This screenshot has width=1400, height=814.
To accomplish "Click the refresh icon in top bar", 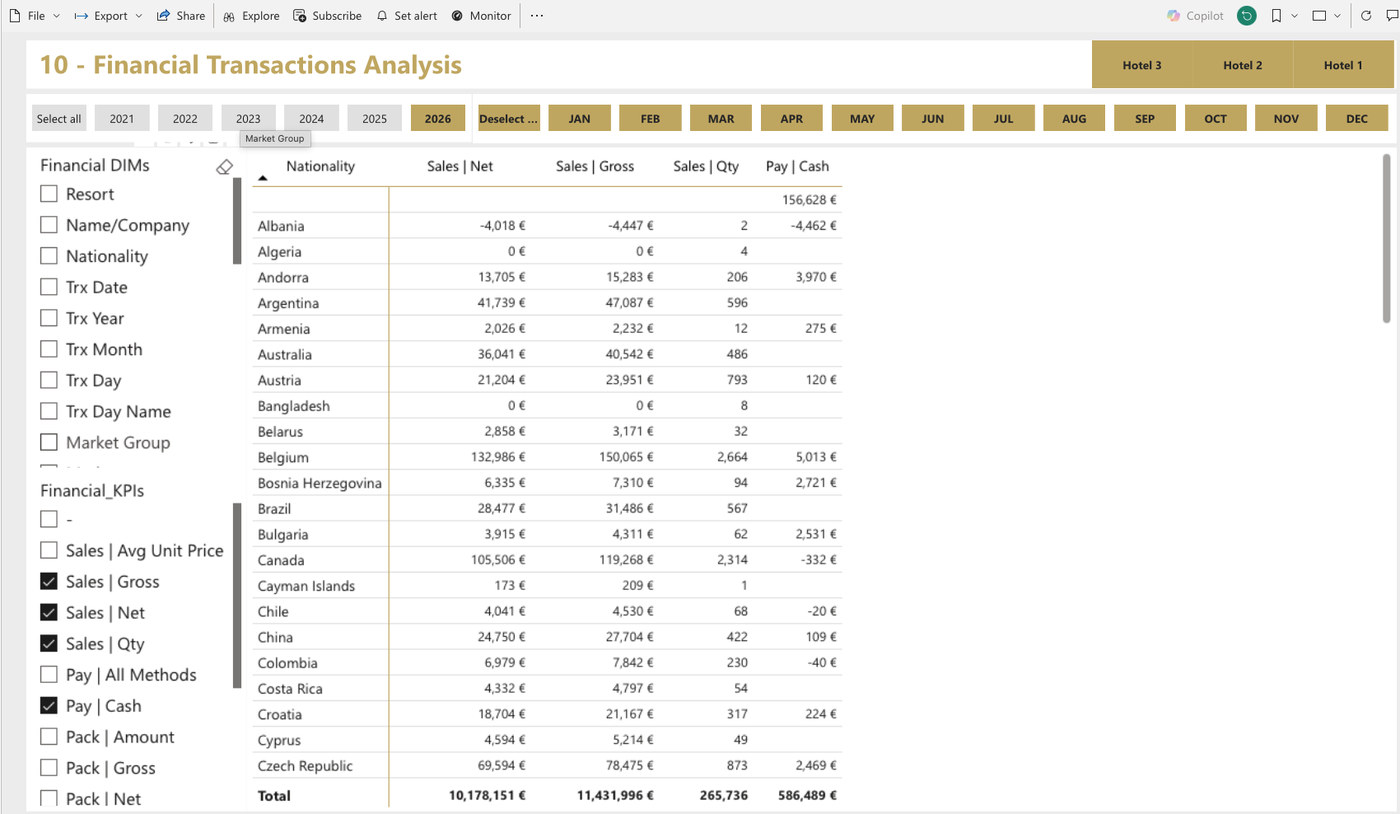I will tap(1366, 16).
